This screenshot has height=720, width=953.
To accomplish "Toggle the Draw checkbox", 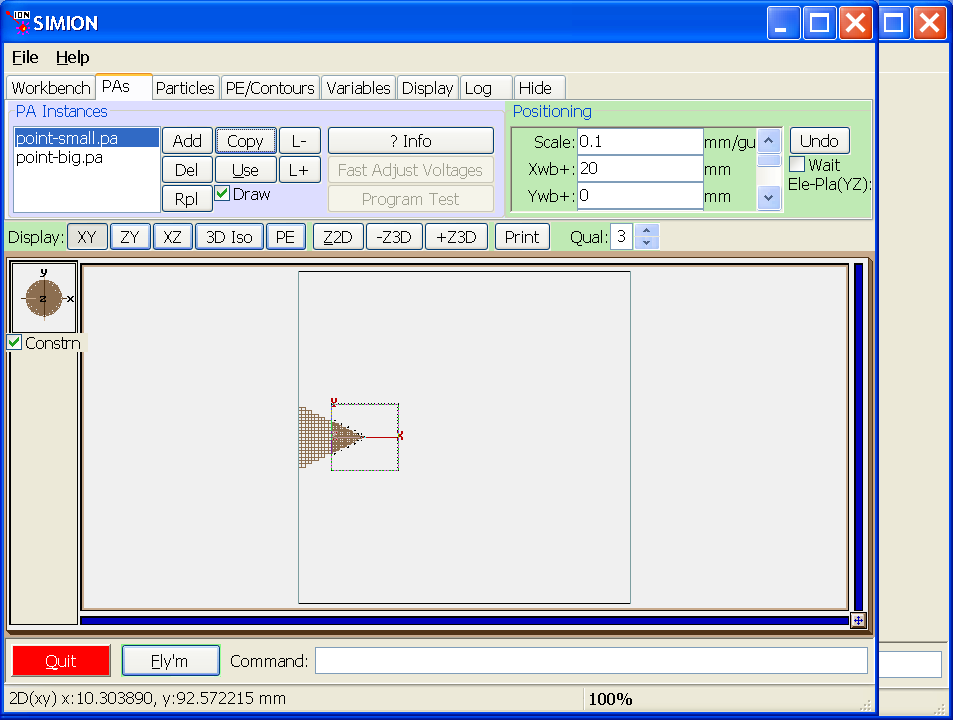I will click(x=222, y=194).
